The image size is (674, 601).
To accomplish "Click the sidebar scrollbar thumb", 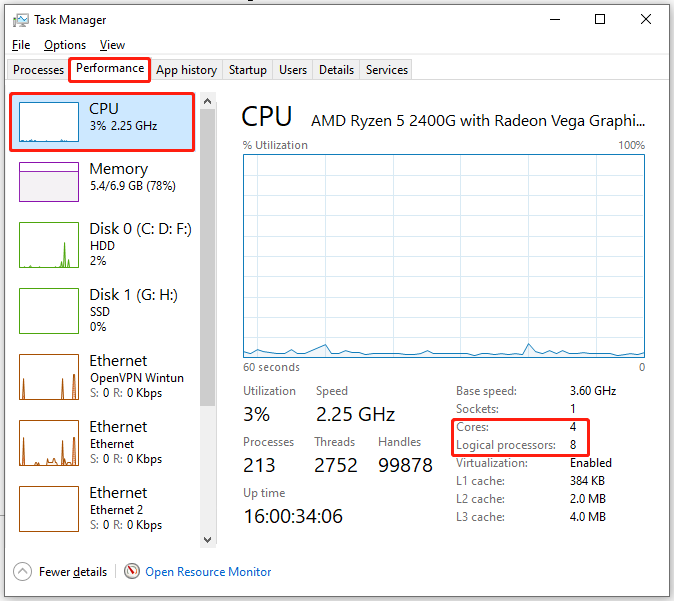I will [208, 258].
